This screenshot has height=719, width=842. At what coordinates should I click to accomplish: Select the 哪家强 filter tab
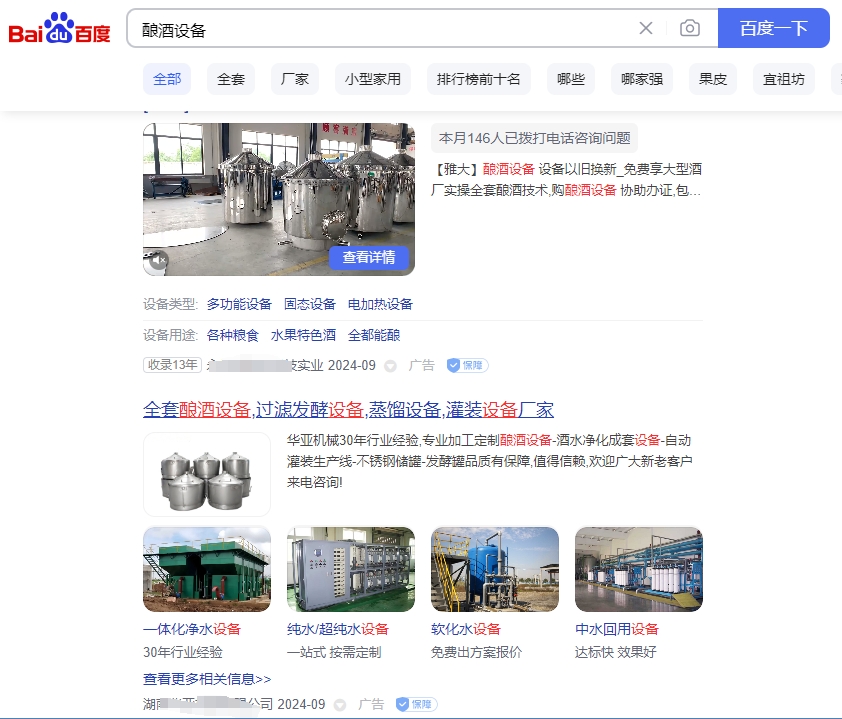(642, 79)
